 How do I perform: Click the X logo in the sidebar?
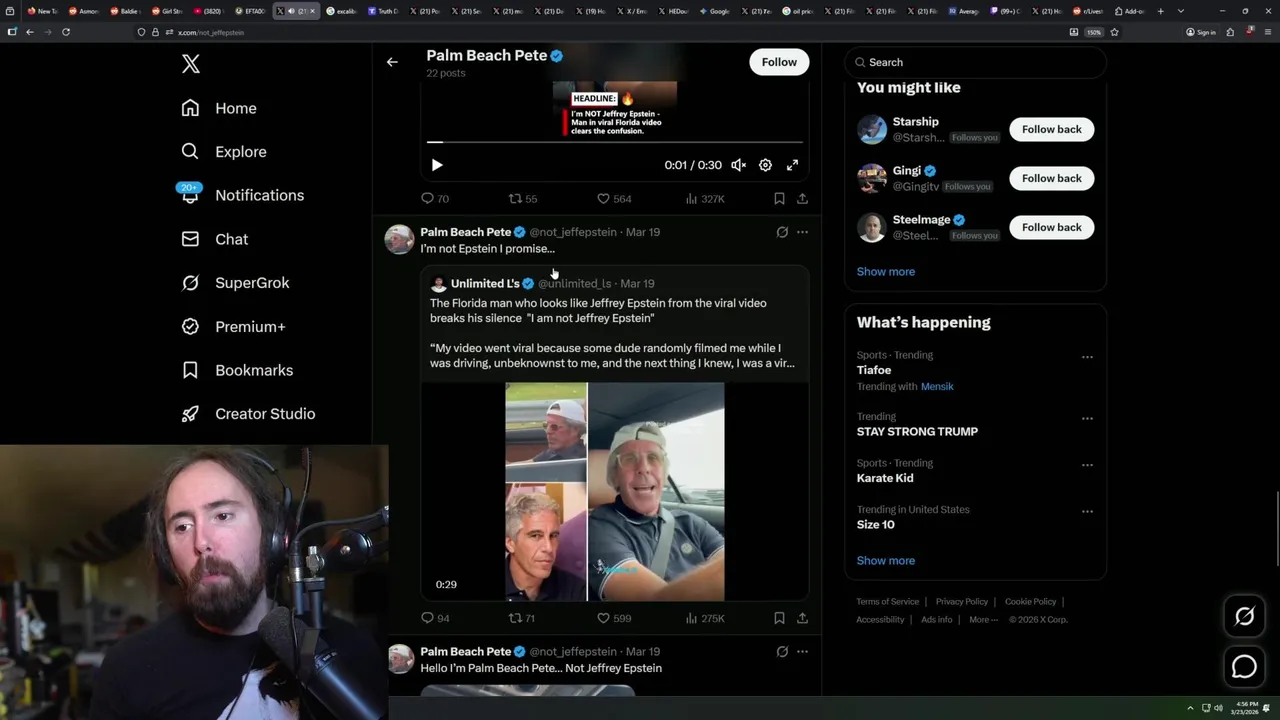pos(191,64)
